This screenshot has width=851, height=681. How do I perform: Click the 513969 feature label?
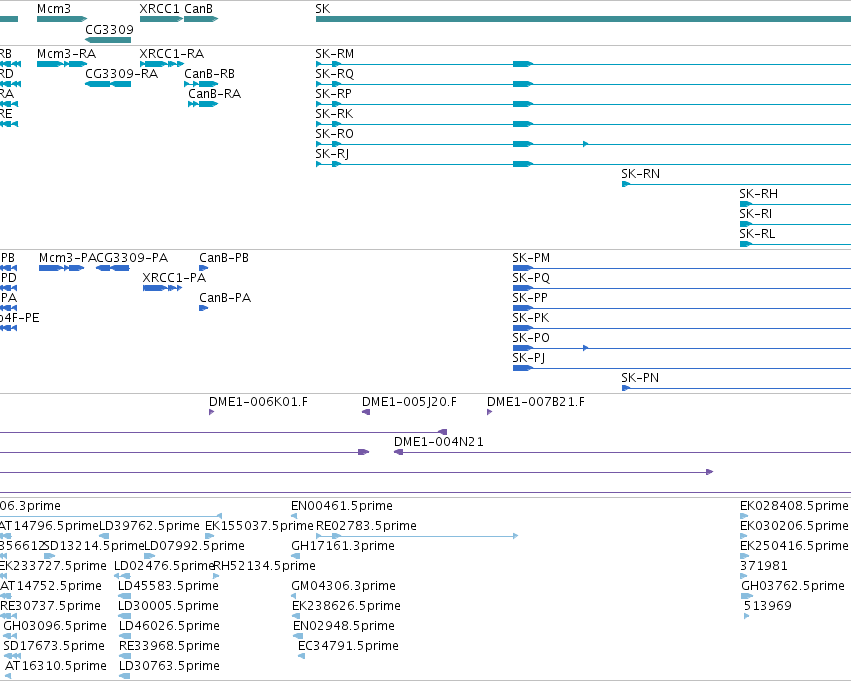click(767, 607)
